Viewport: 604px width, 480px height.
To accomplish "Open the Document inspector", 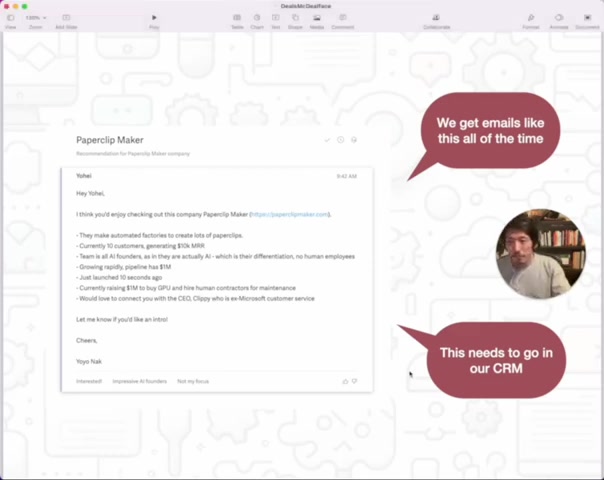I will [x=587, y=21].
